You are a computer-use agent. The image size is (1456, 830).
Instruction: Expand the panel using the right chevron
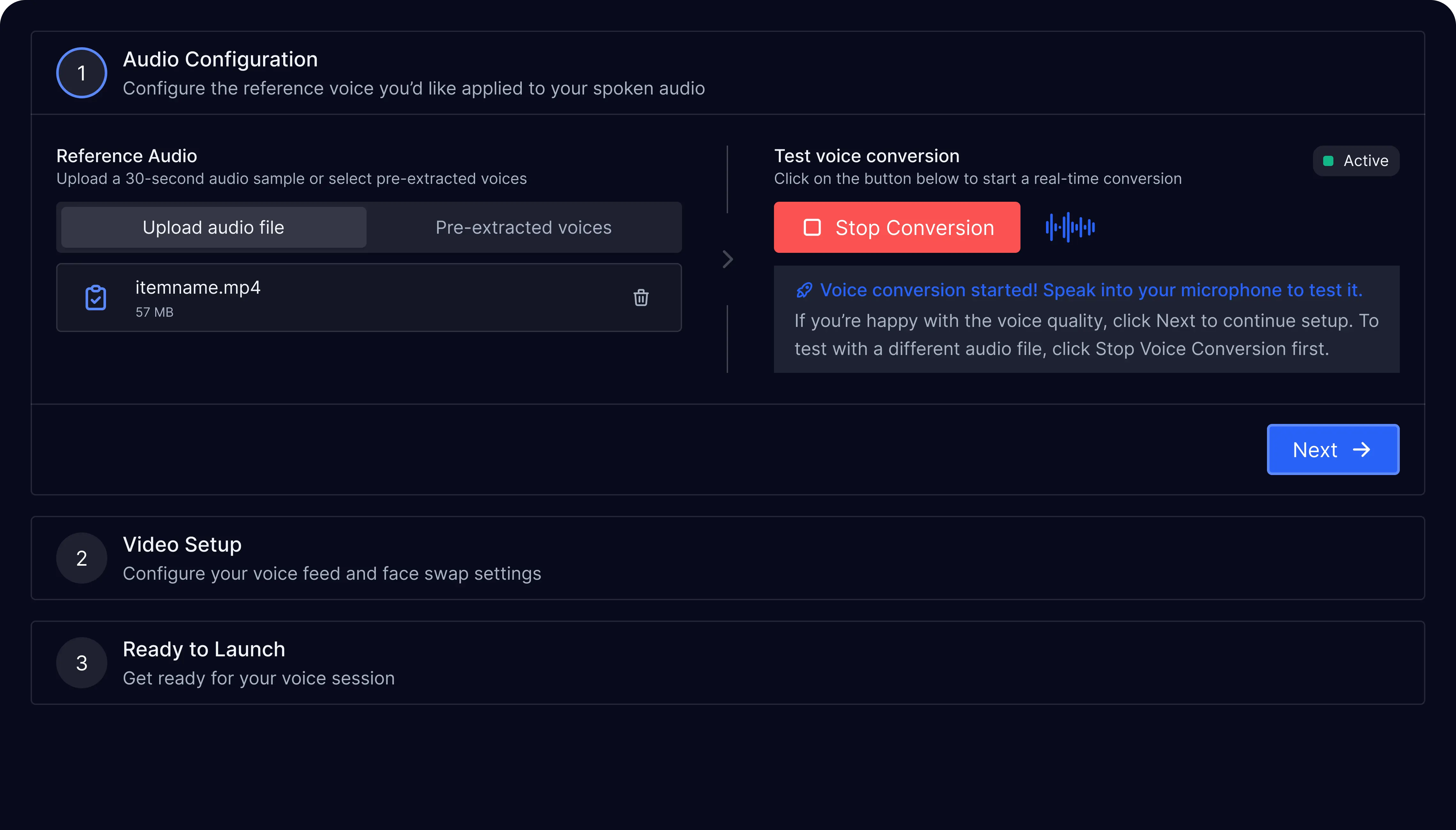728,259
